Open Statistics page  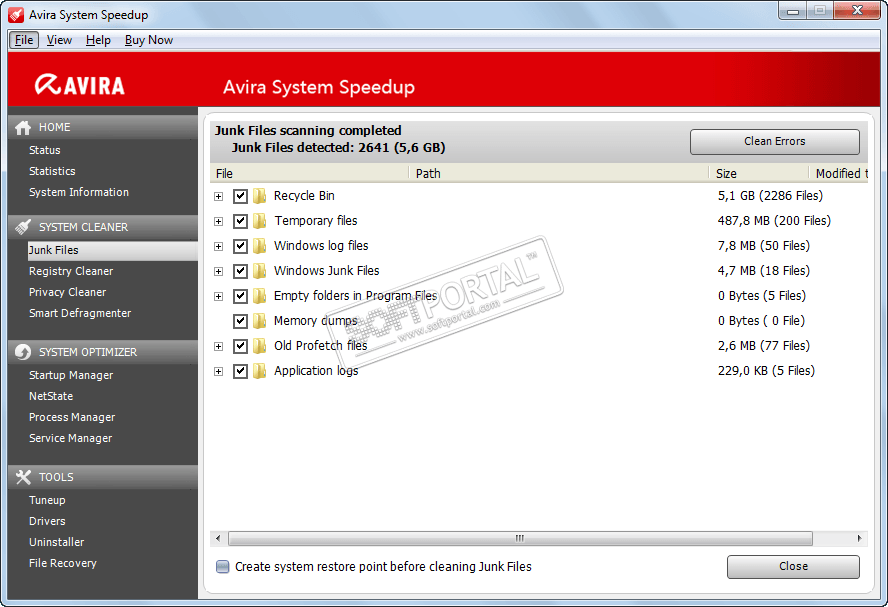click(x=52, y=171)
